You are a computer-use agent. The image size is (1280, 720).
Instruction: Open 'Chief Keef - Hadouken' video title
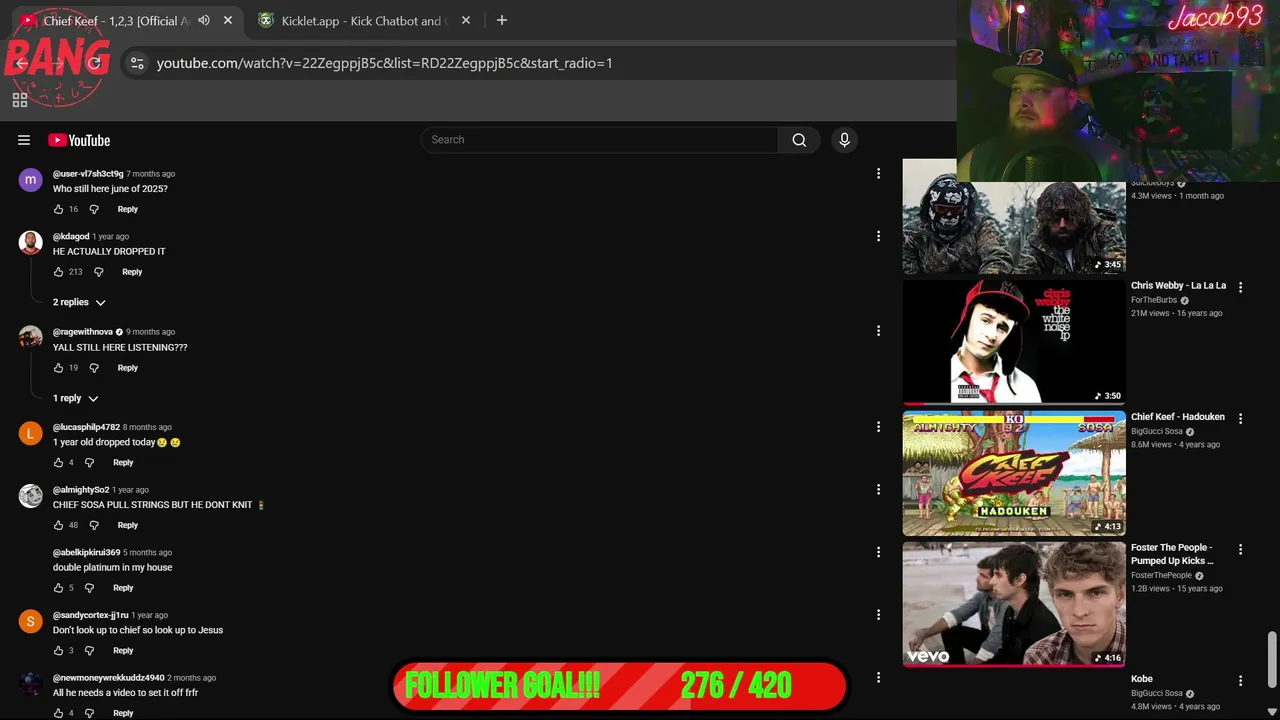click(1177, 417)
